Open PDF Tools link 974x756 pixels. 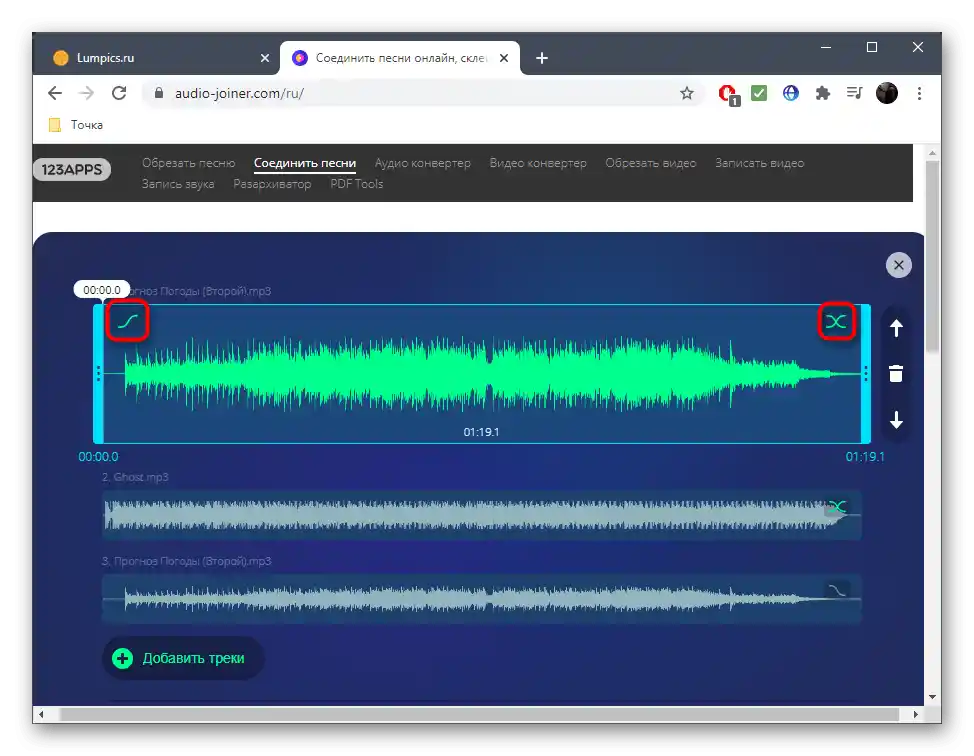(357, 184)
